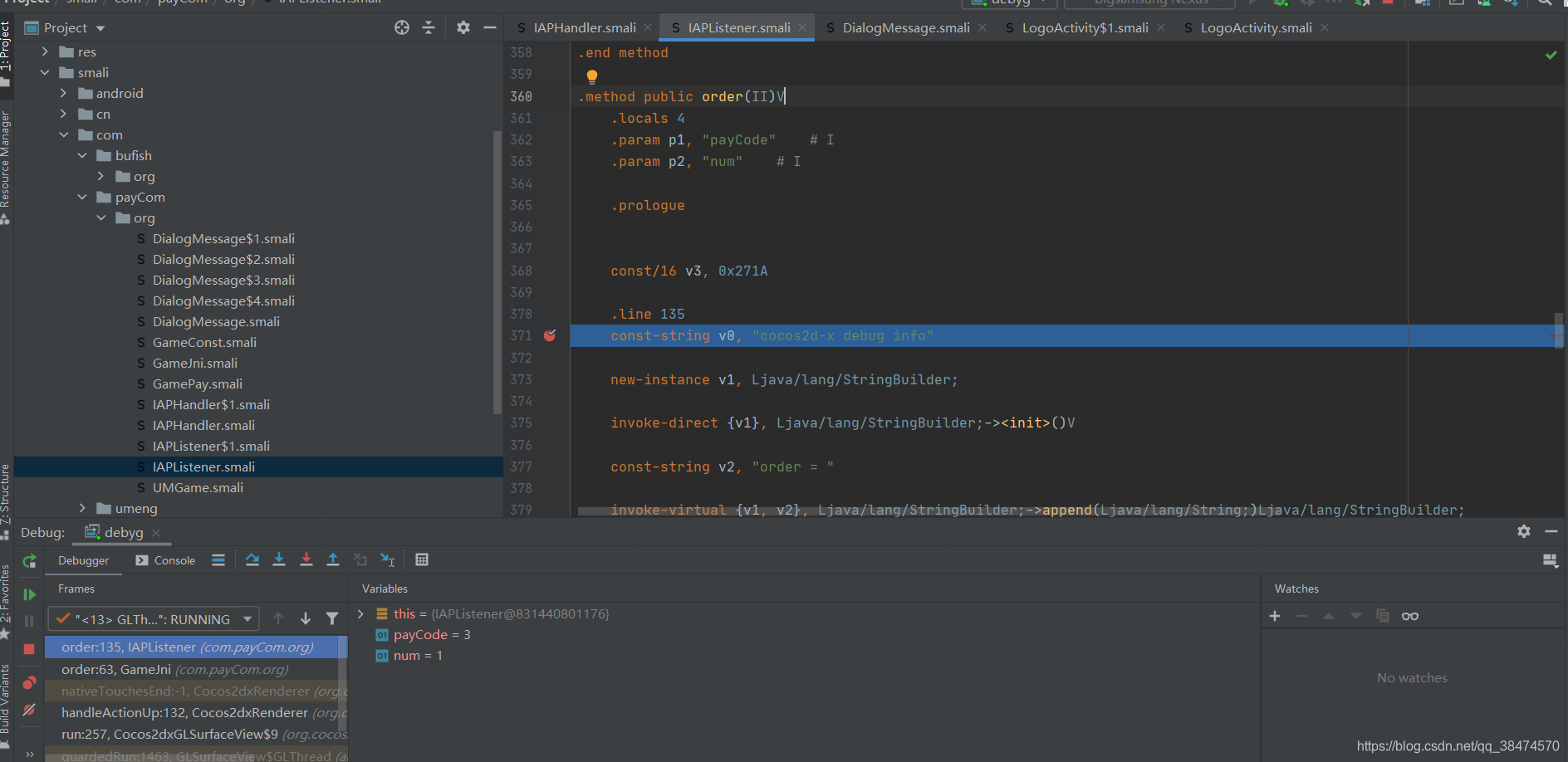The width and height of the screenshot is (1568, 762).
Task: Collapse the bufish folder
Action: coord(82,155)
